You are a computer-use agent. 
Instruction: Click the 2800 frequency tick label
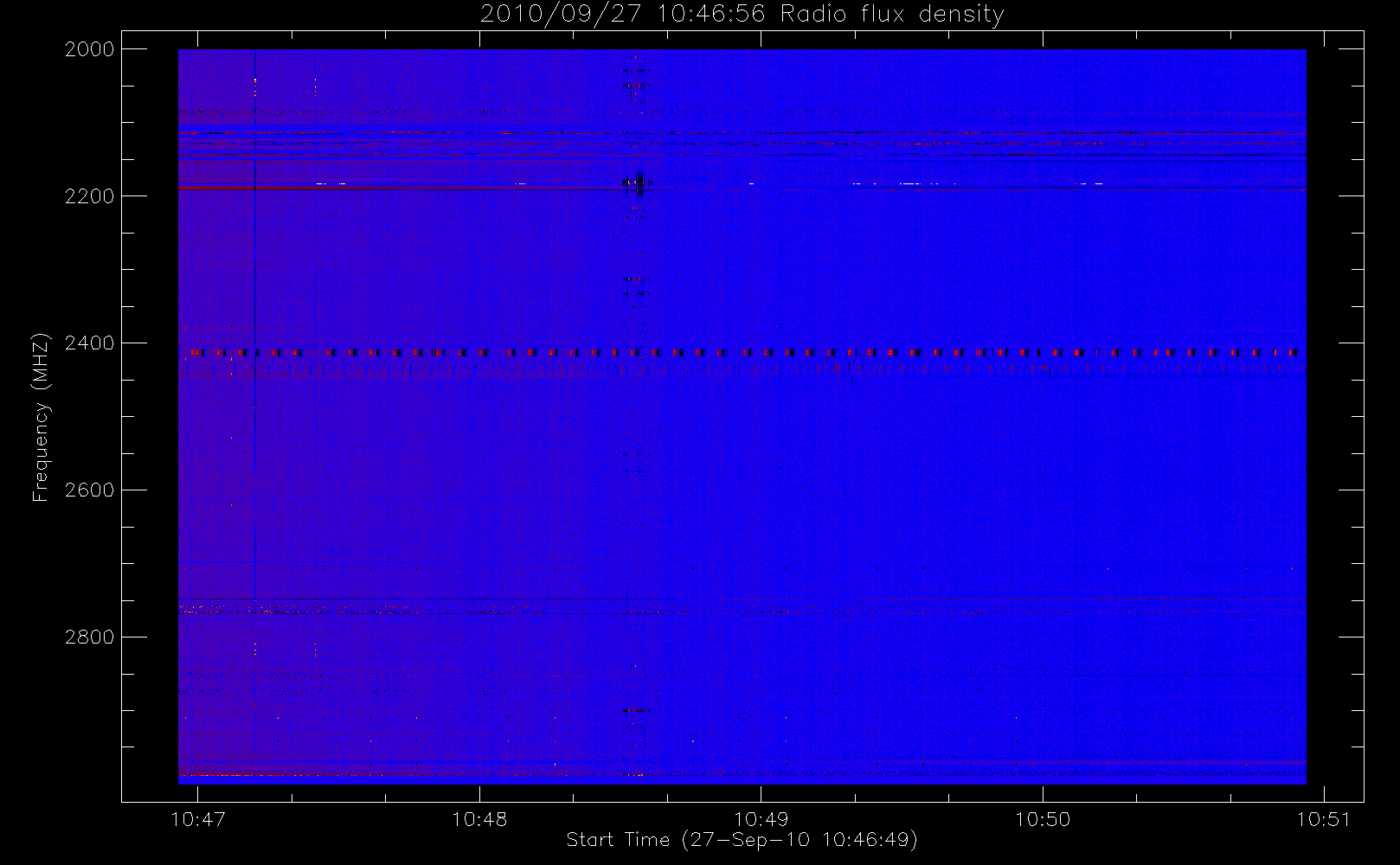coord(90,638)
